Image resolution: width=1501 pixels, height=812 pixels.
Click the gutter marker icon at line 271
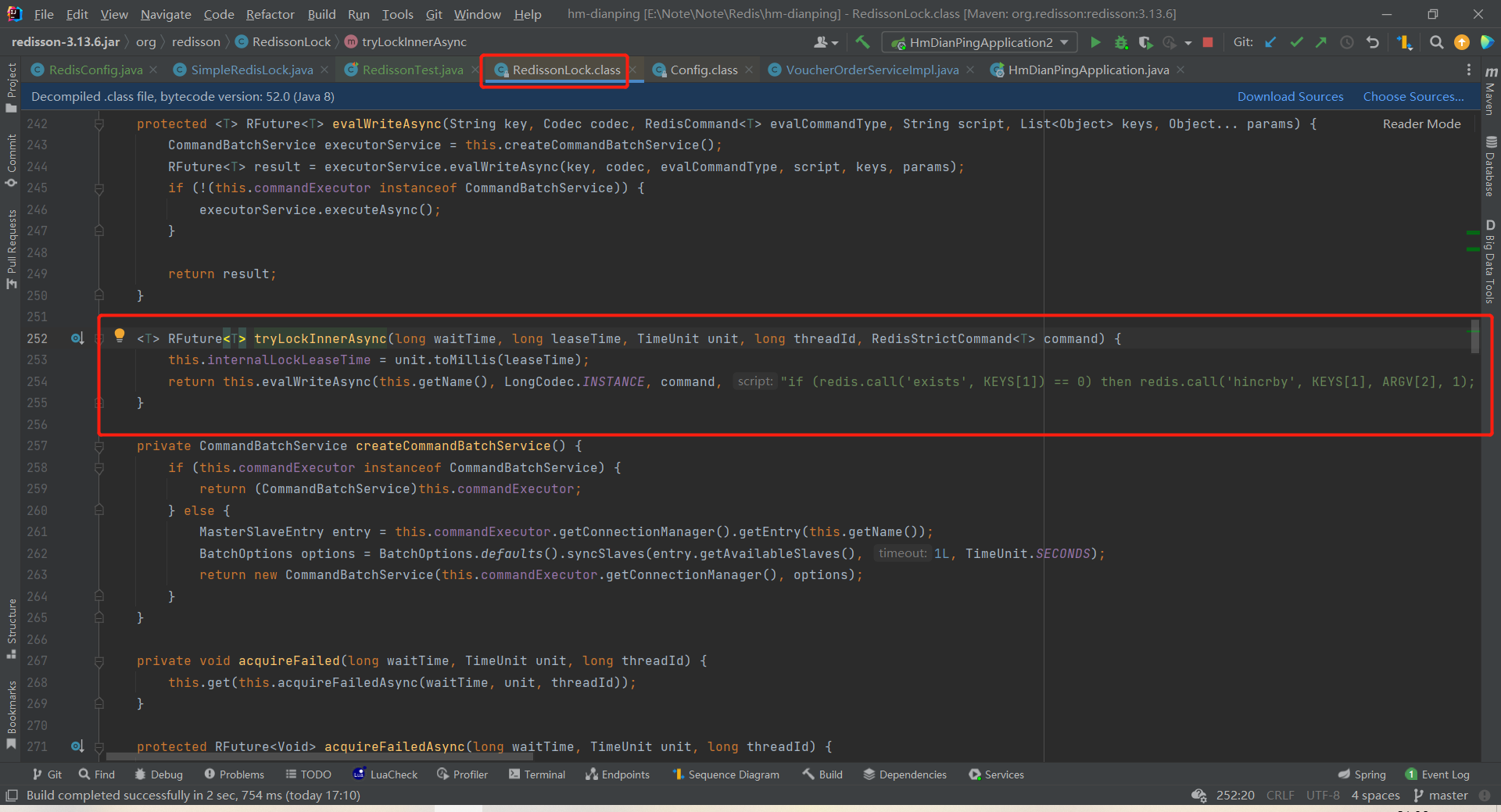[x=77, y=746]
